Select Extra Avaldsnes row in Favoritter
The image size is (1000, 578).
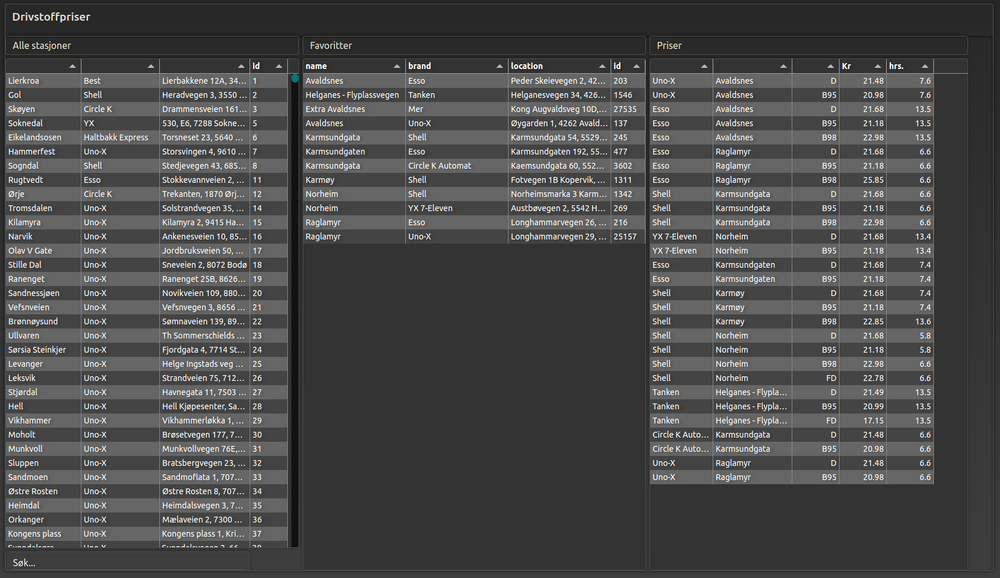click(x=472, y=109)
